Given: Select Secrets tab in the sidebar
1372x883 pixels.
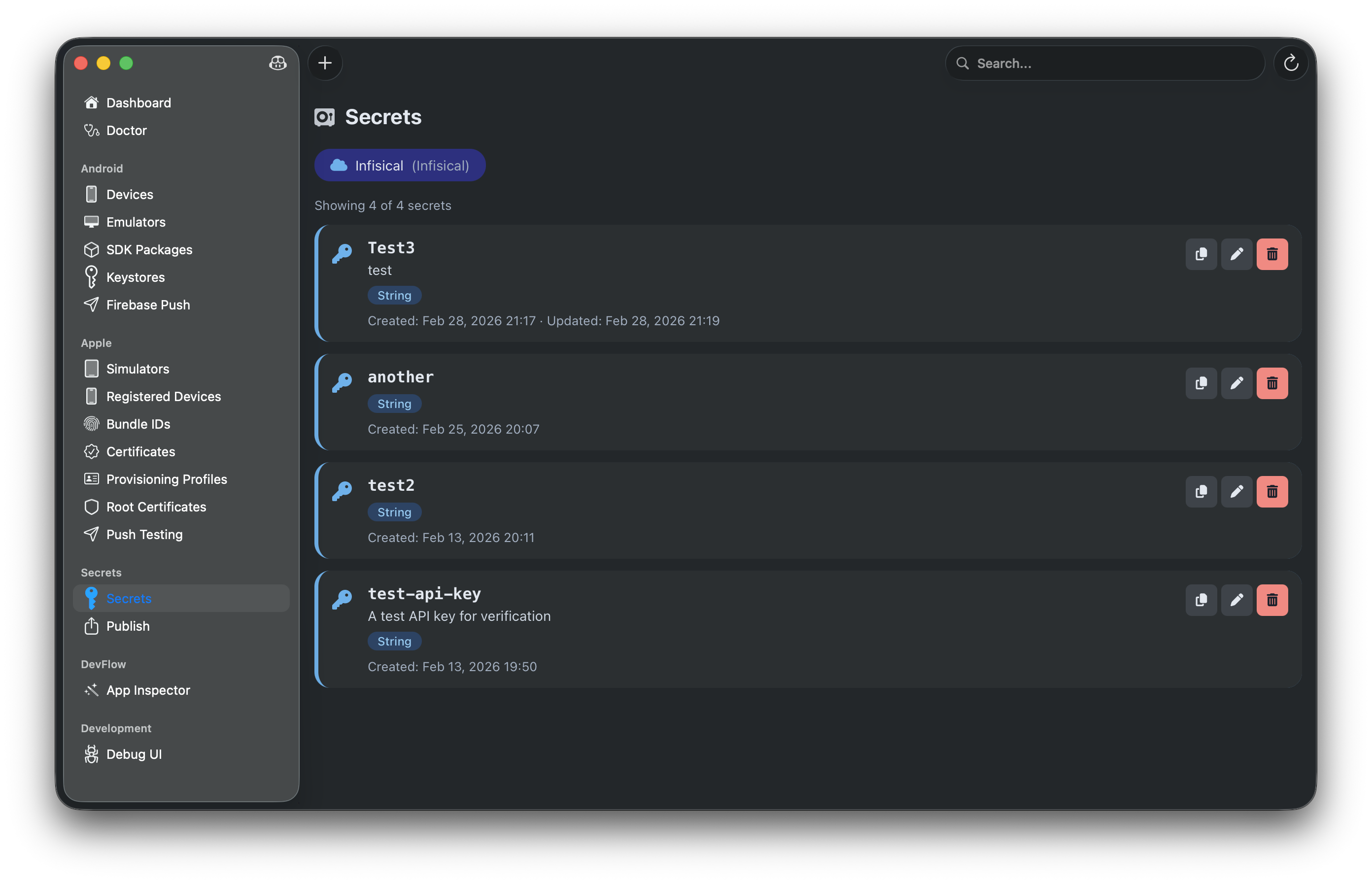Looking at the screenshot, I should point(129,598).
